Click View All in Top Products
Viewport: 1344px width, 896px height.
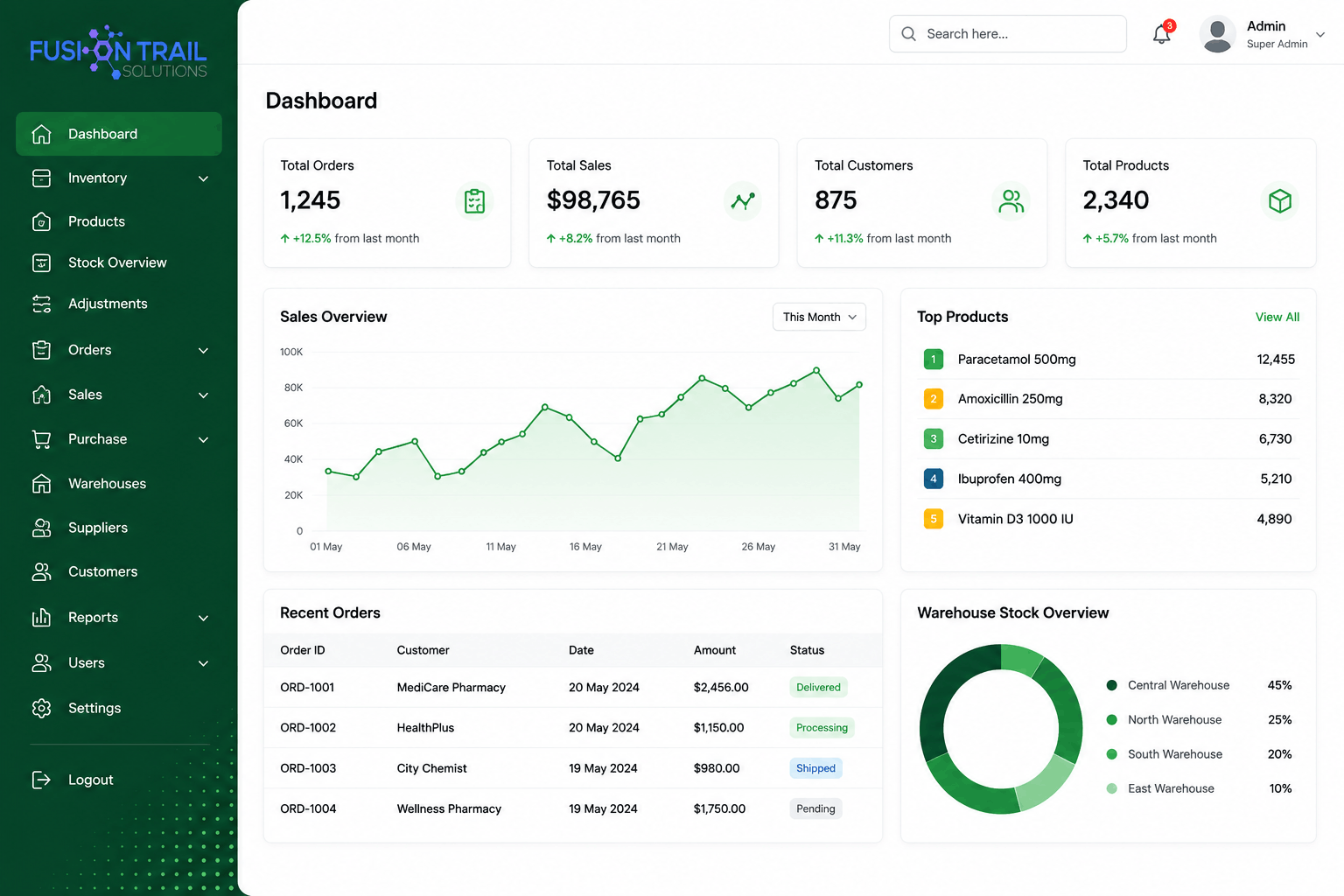point(1277,317)
